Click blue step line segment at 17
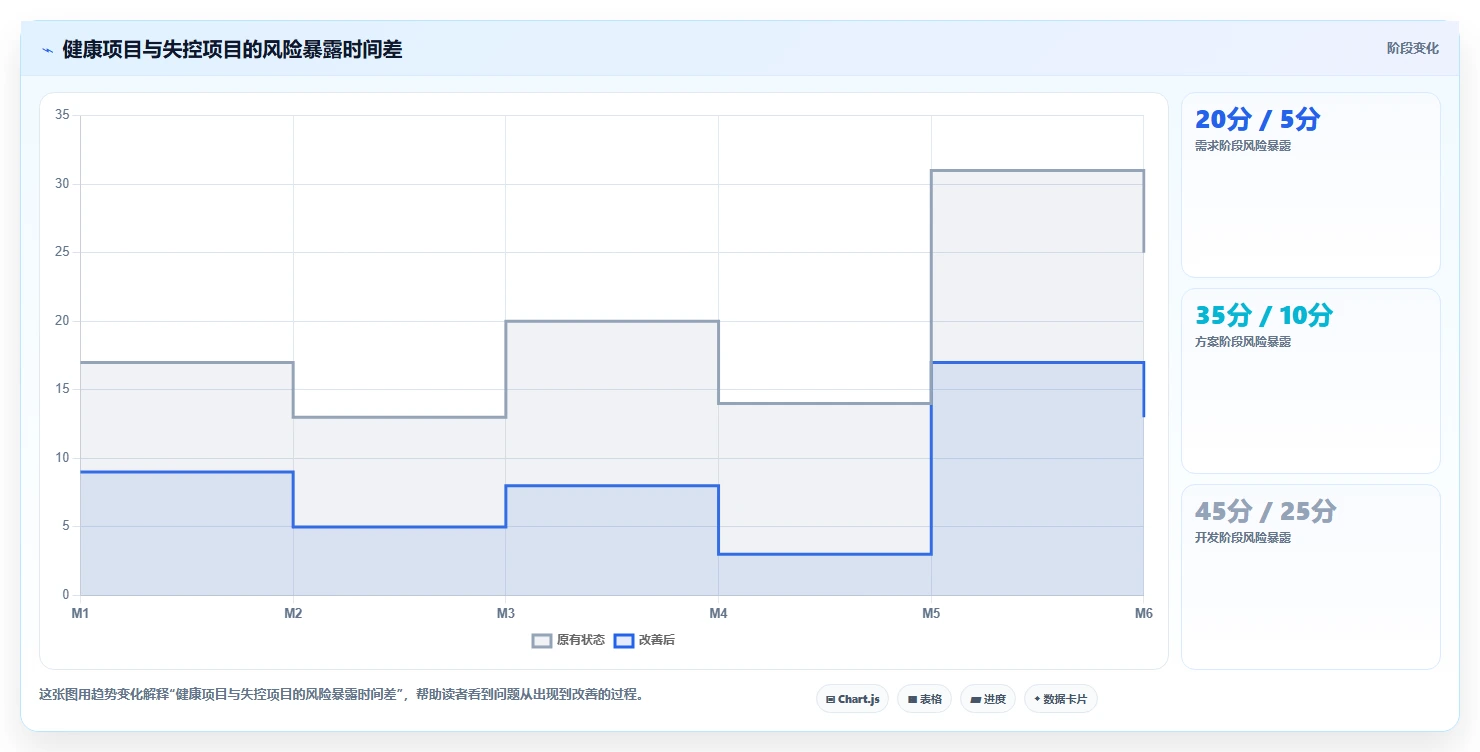 click(x=1037, y=363)
